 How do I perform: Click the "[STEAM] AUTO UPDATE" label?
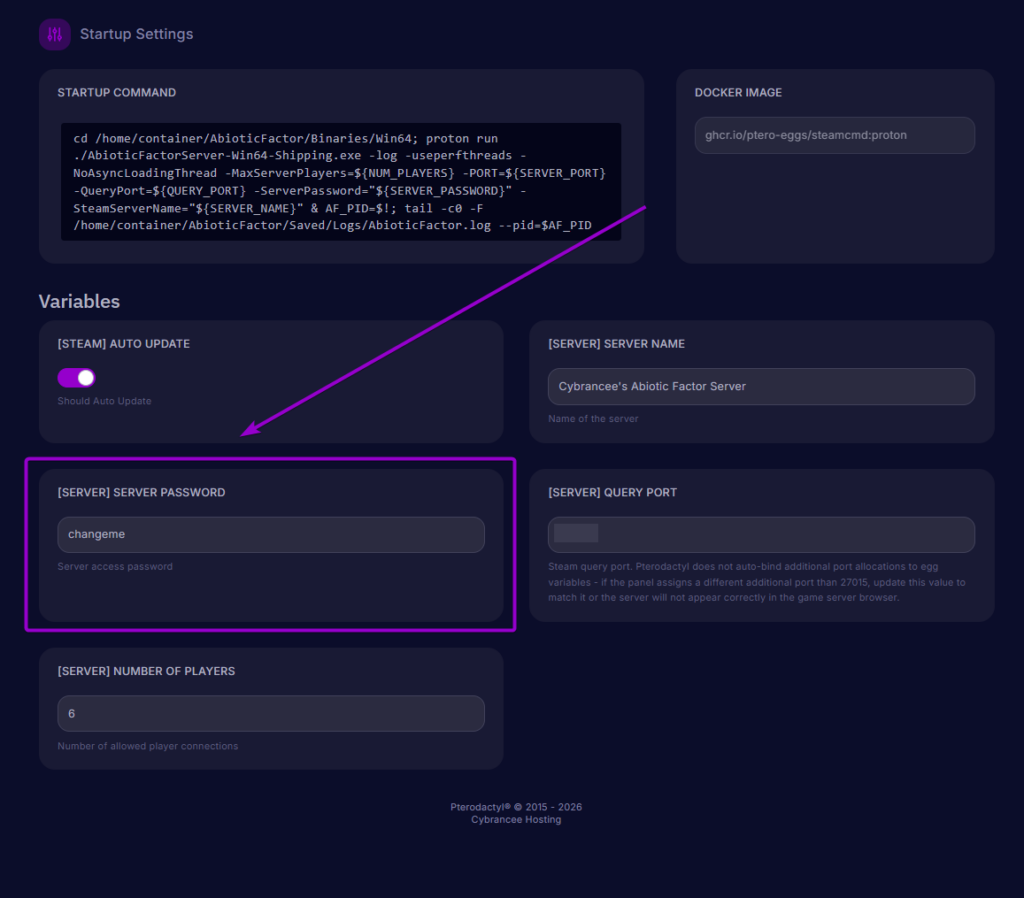click(x=123, y=344)
